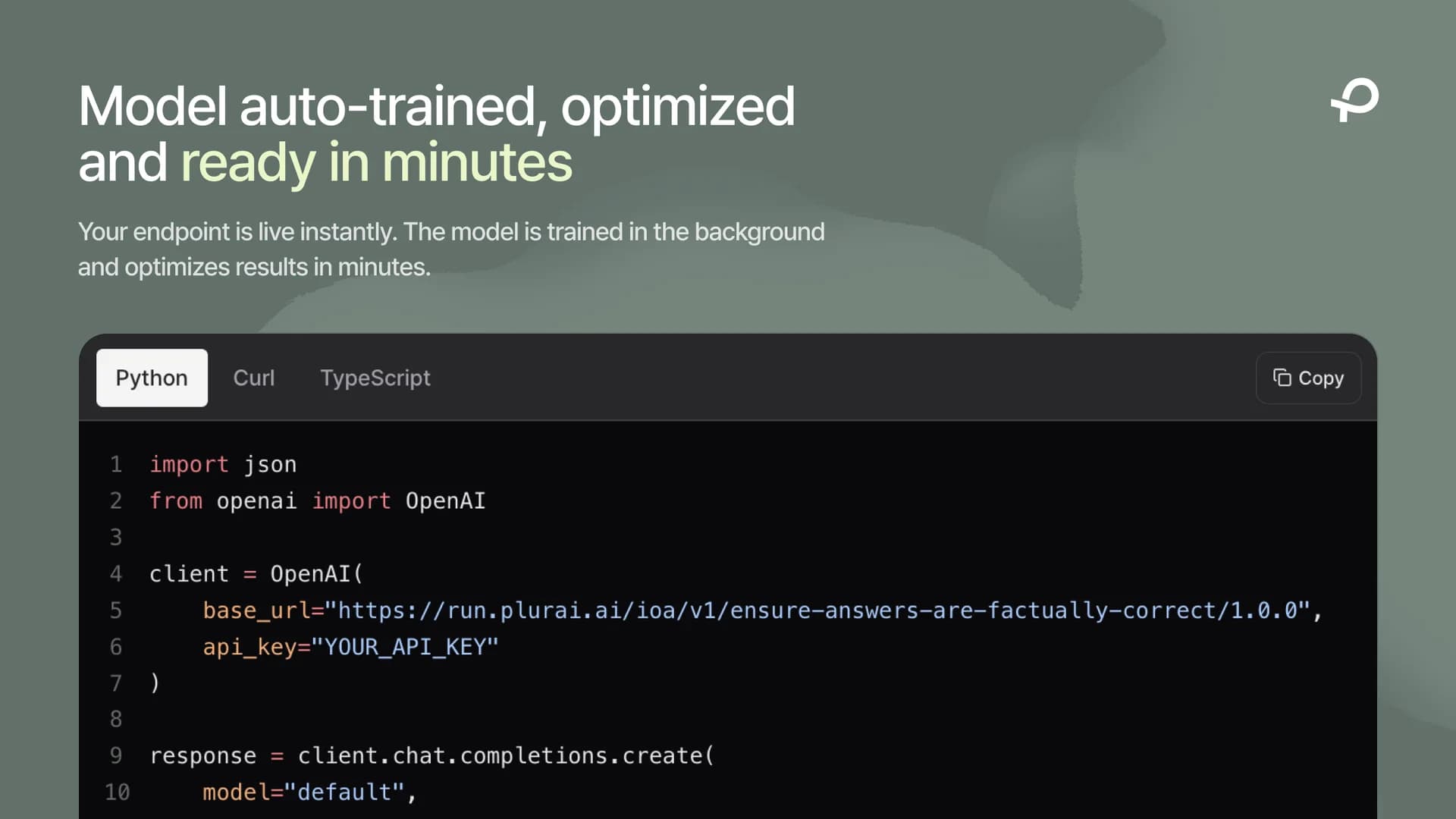
Task: Click line number 5 in gutter
Action: [116, 610]
